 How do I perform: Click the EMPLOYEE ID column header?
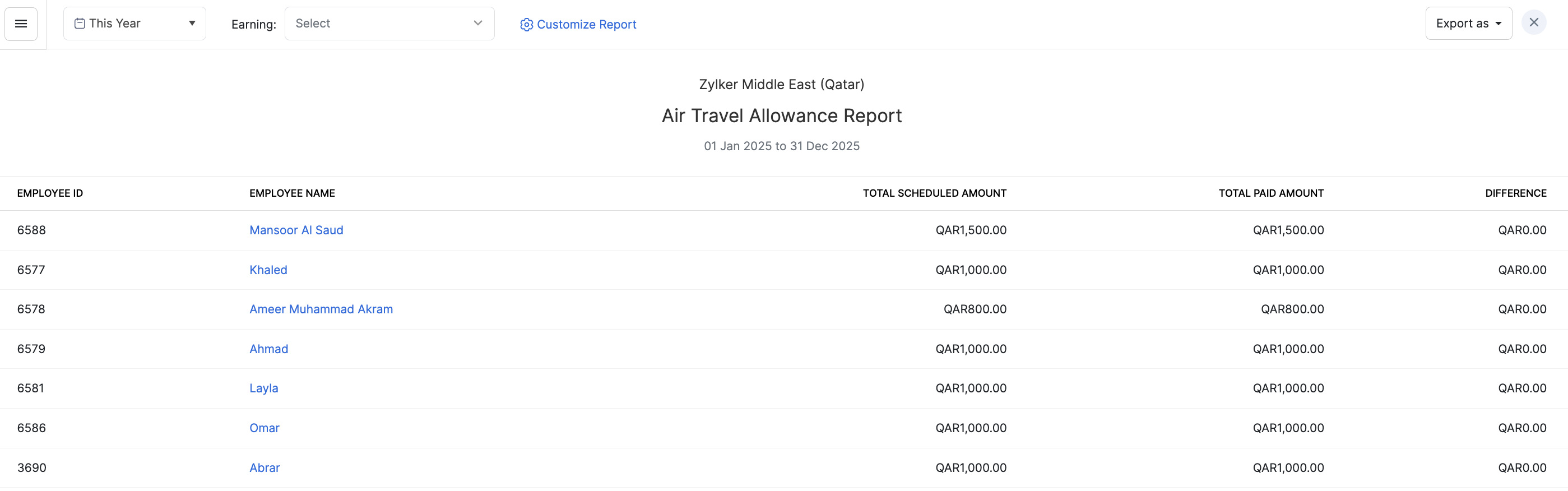click(x=50, y=193)
